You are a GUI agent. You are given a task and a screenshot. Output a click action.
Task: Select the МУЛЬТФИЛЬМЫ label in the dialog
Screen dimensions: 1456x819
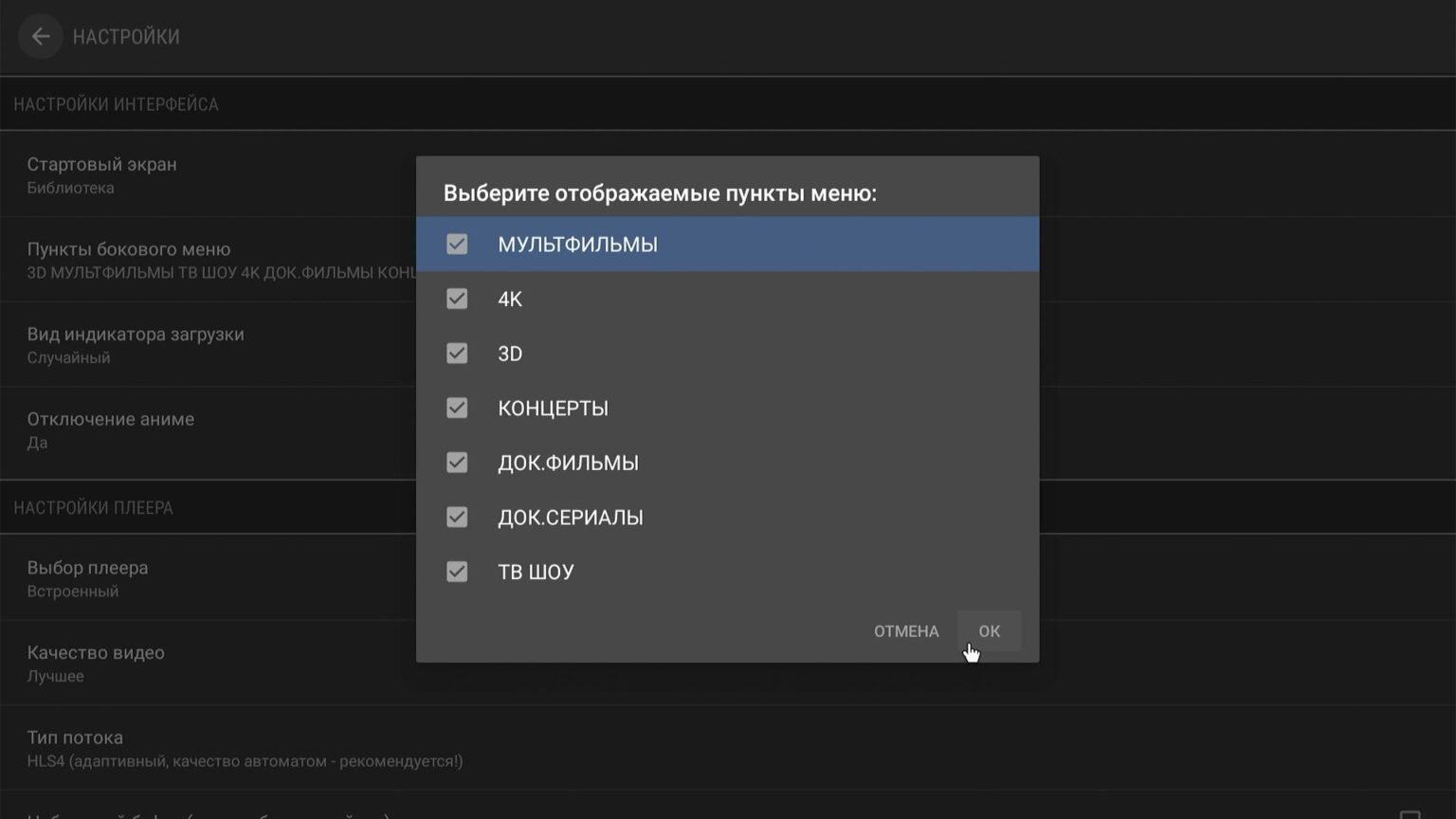point(577,245)
